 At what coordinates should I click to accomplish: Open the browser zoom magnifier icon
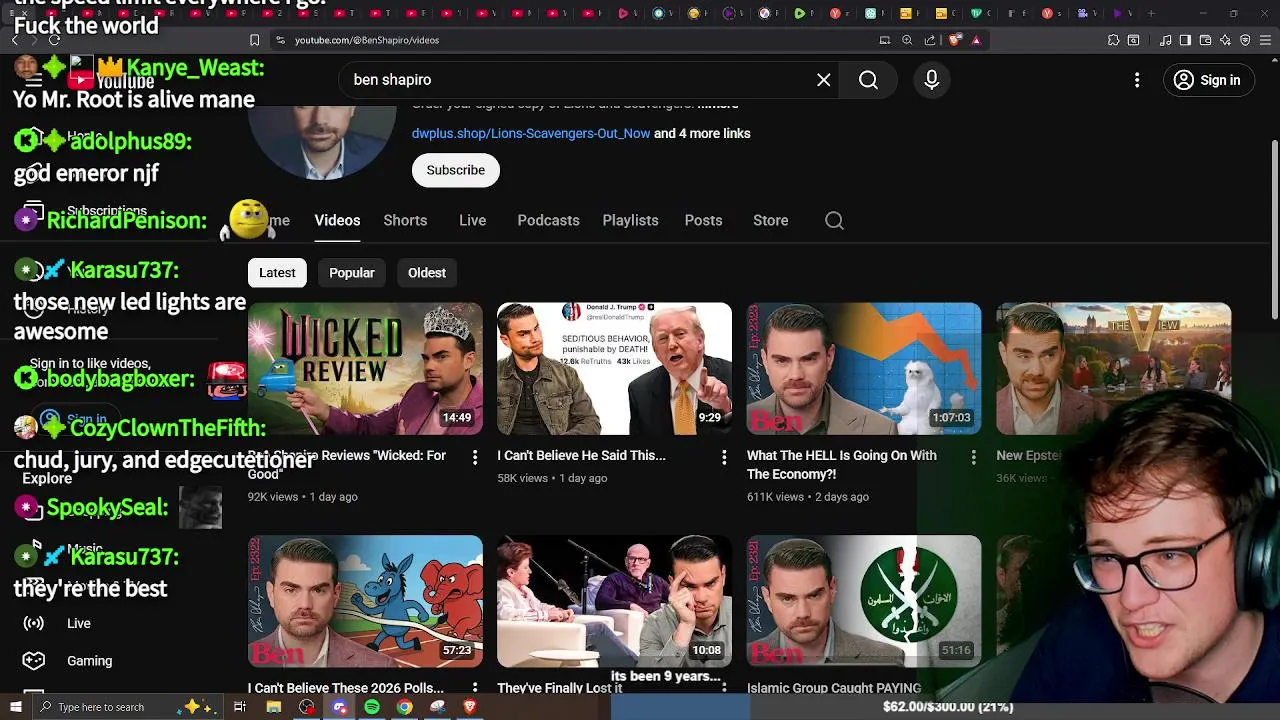pyautogui.click(x=907, y=40)
